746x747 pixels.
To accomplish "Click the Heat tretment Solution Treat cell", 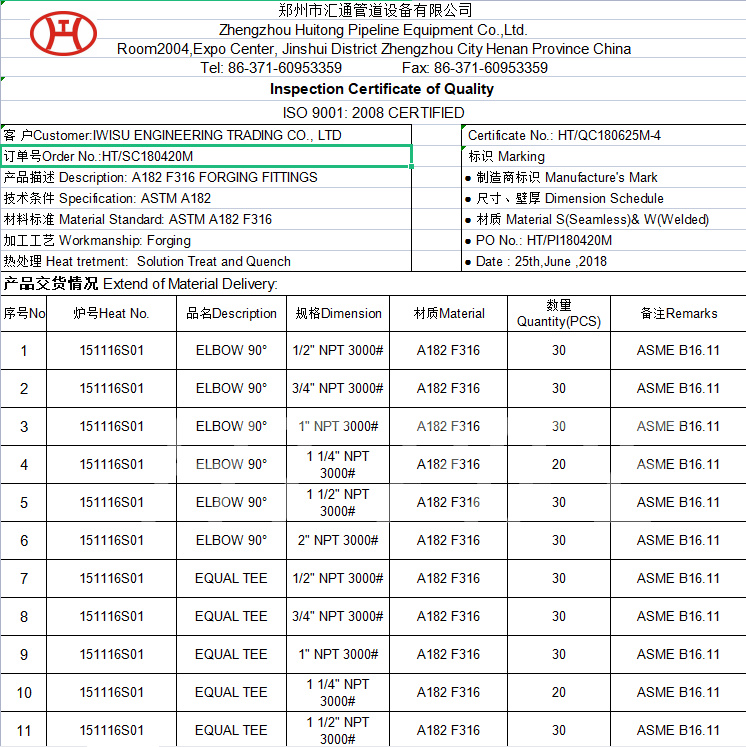I will click(206, 261).
